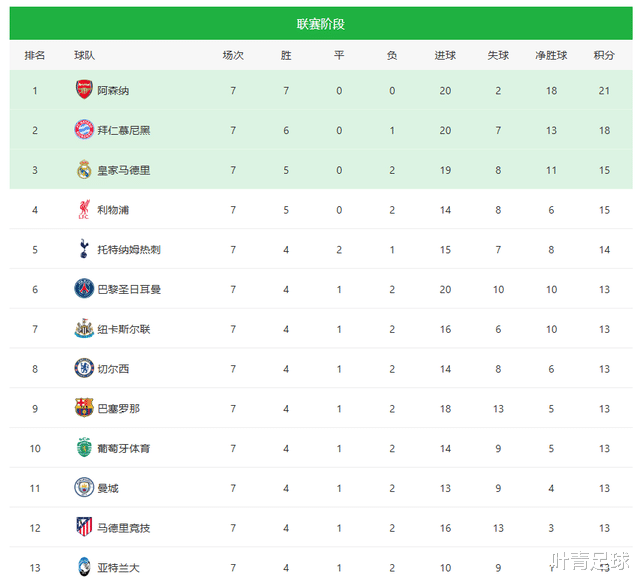
Task: Click the 进球 column header
Action: 445,56
